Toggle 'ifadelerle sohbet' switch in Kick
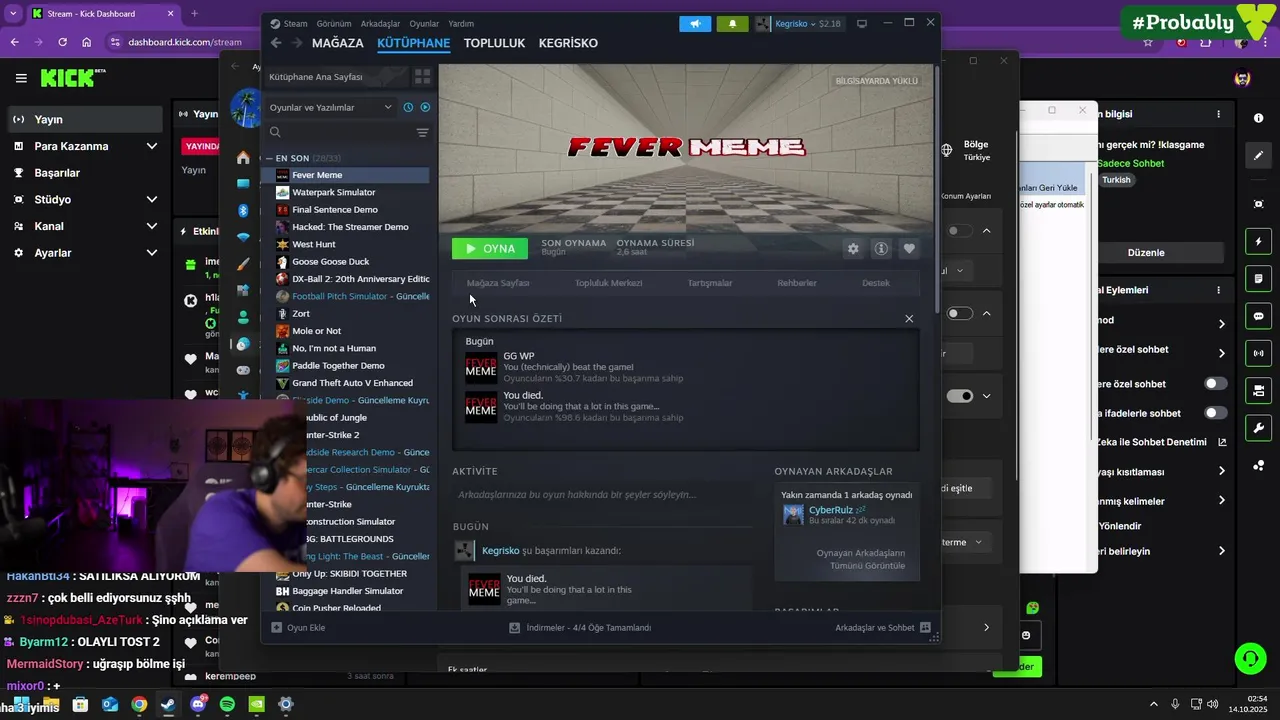Image resolution: width=1280 pixels, height=720 pixels. [1215, 413]
